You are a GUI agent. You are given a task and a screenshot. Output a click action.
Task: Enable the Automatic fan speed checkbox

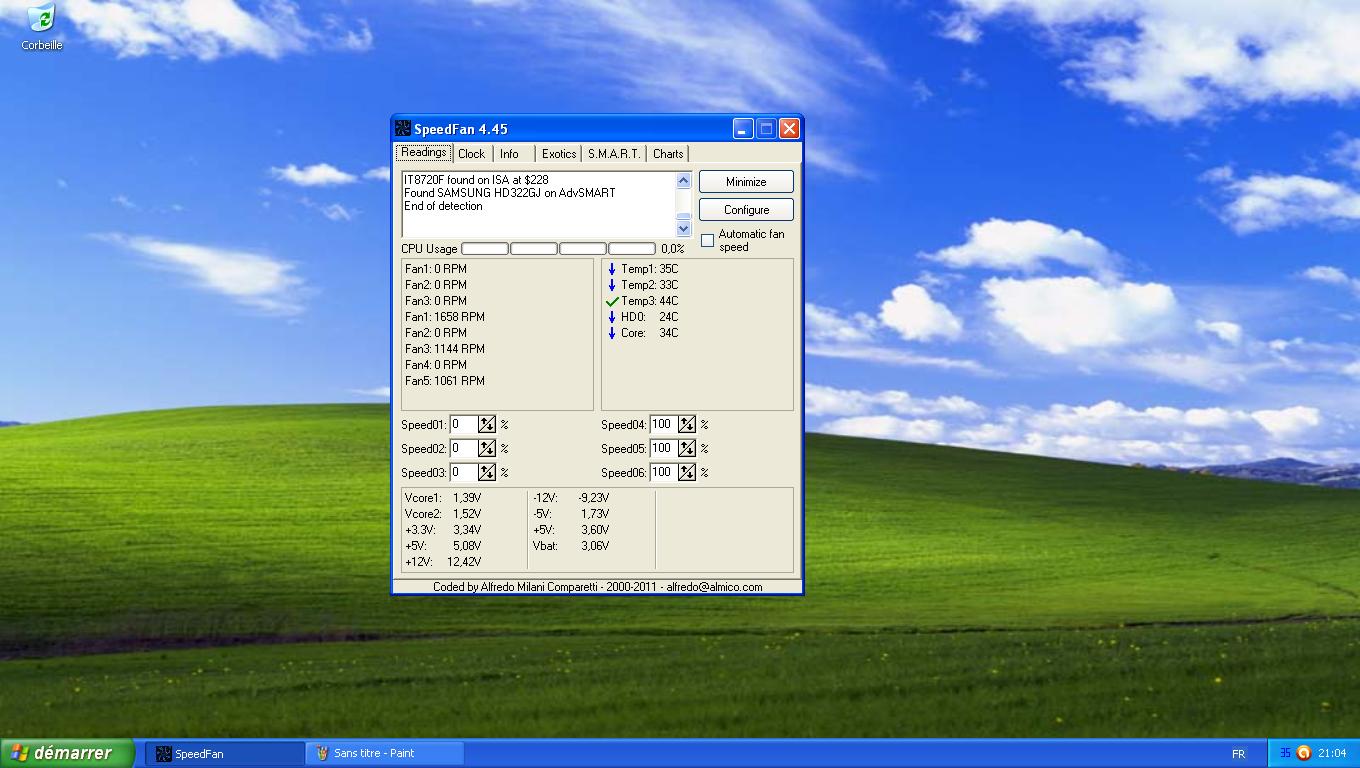pos(708,241)
